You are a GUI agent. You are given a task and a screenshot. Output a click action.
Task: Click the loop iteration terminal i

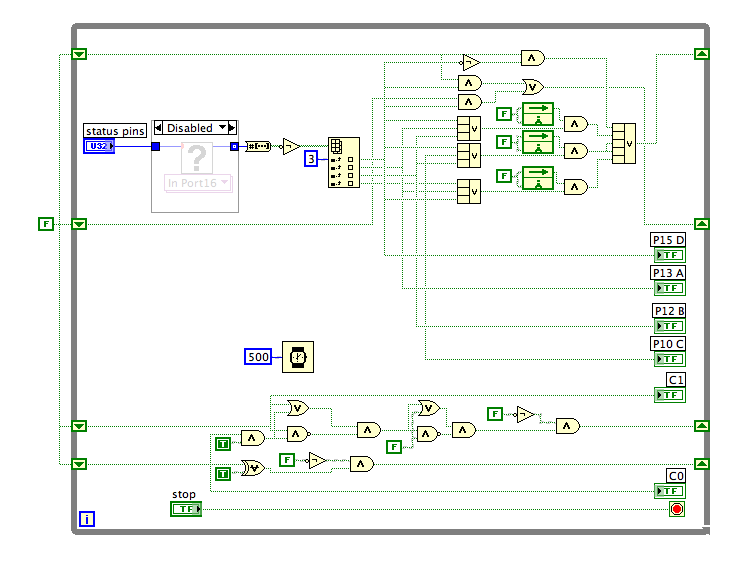point(87,518)
